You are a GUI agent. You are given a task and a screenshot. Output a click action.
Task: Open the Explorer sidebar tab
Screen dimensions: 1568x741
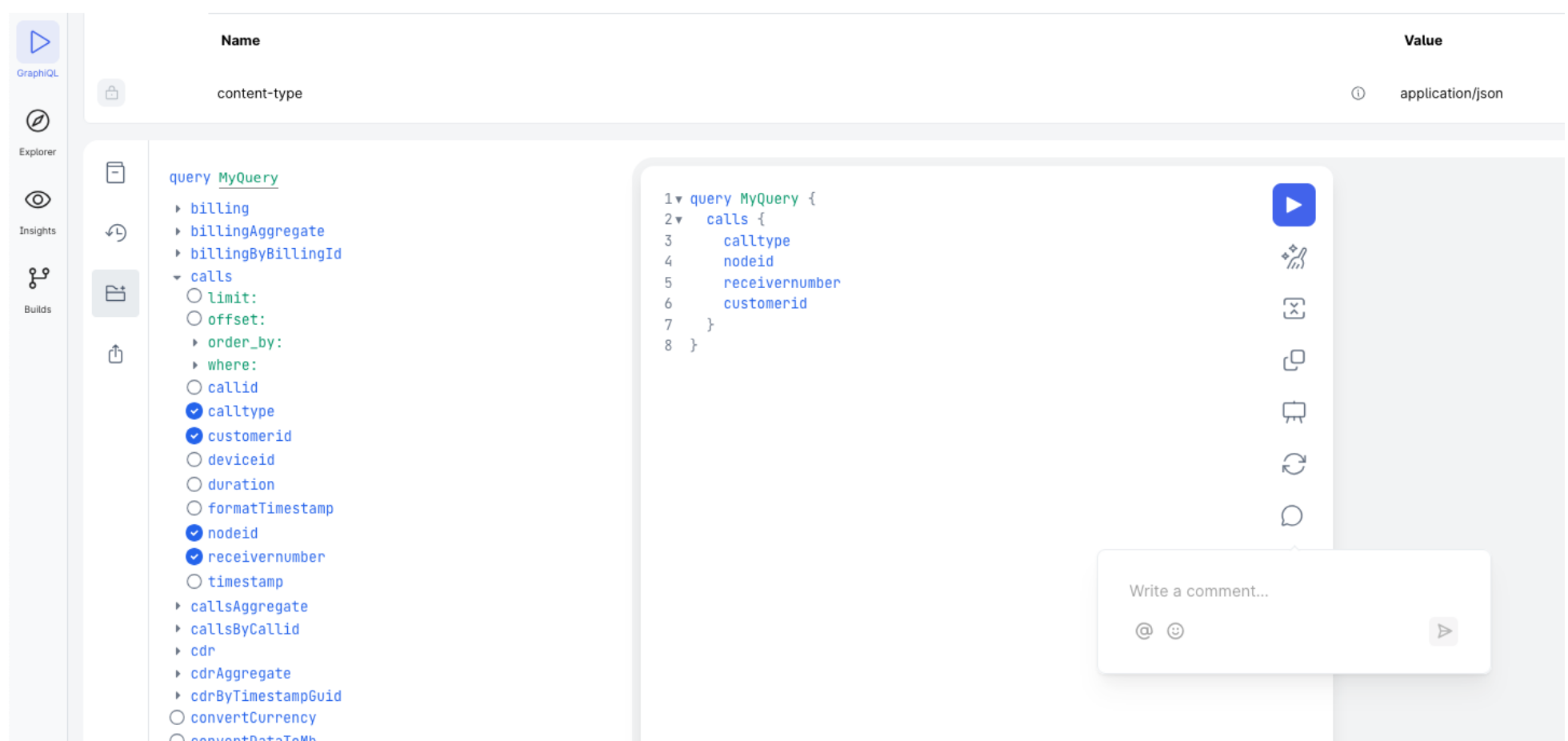pyautogui.click(x=38, y=132)
